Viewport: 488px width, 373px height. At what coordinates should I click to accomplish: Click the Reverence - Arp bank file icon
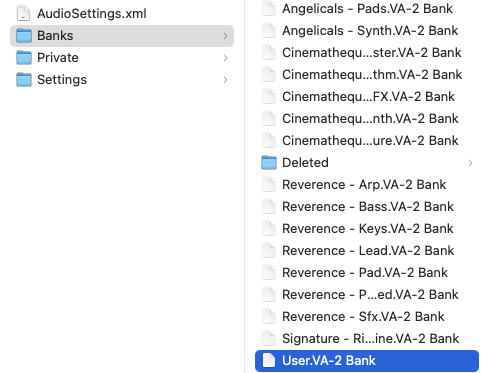[269, 184]
